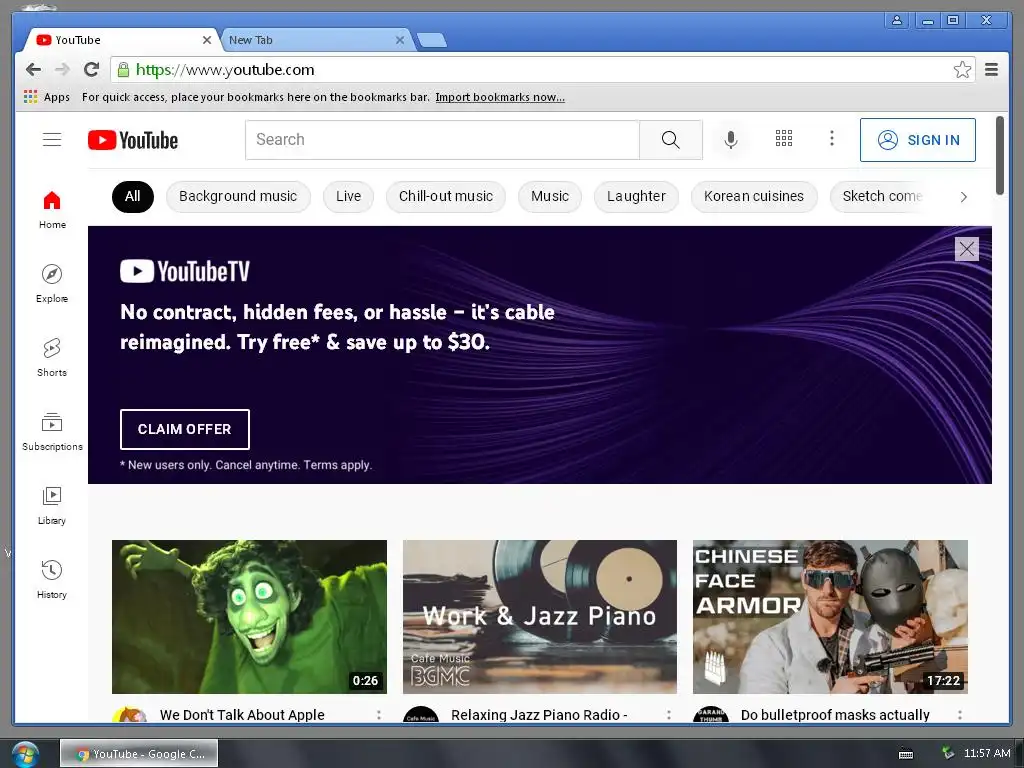
Task: Select the Chill-out music chip
Action: (x=445, y=197)
